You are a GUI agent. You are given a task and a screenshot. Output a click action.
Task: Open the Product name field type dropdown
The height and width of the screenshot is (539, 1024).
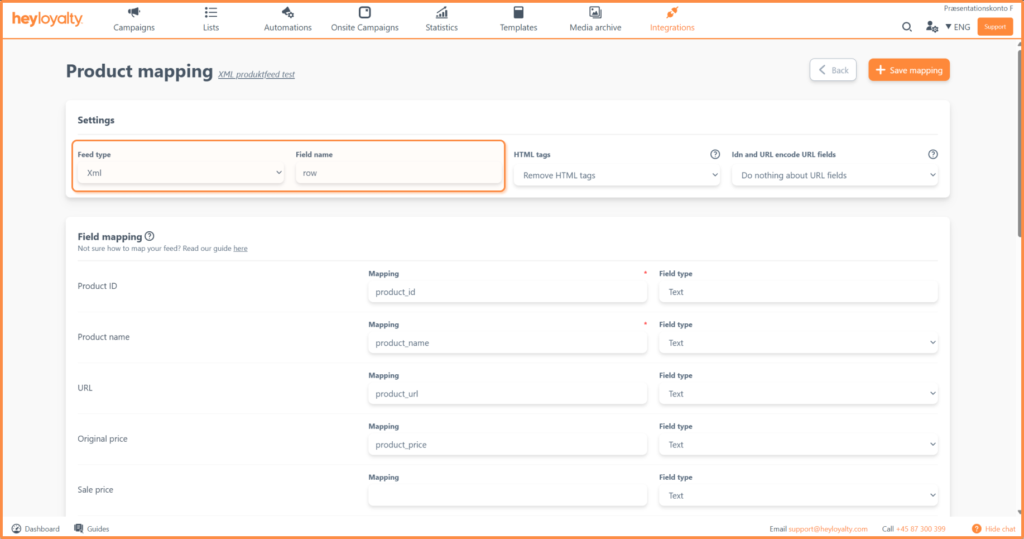click(x=798, y=343)
